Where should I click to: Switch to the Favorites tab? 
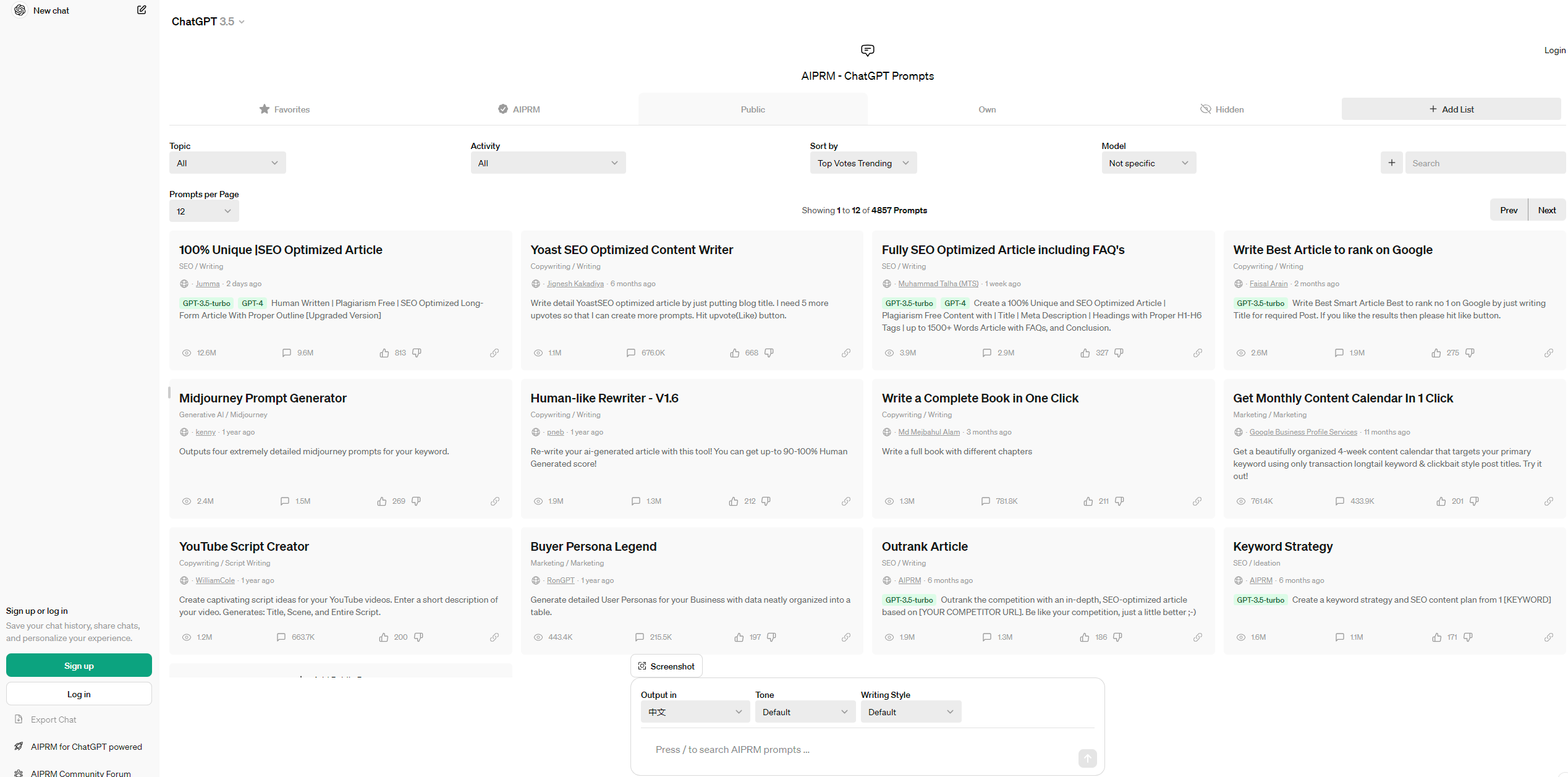click(284, 109)
